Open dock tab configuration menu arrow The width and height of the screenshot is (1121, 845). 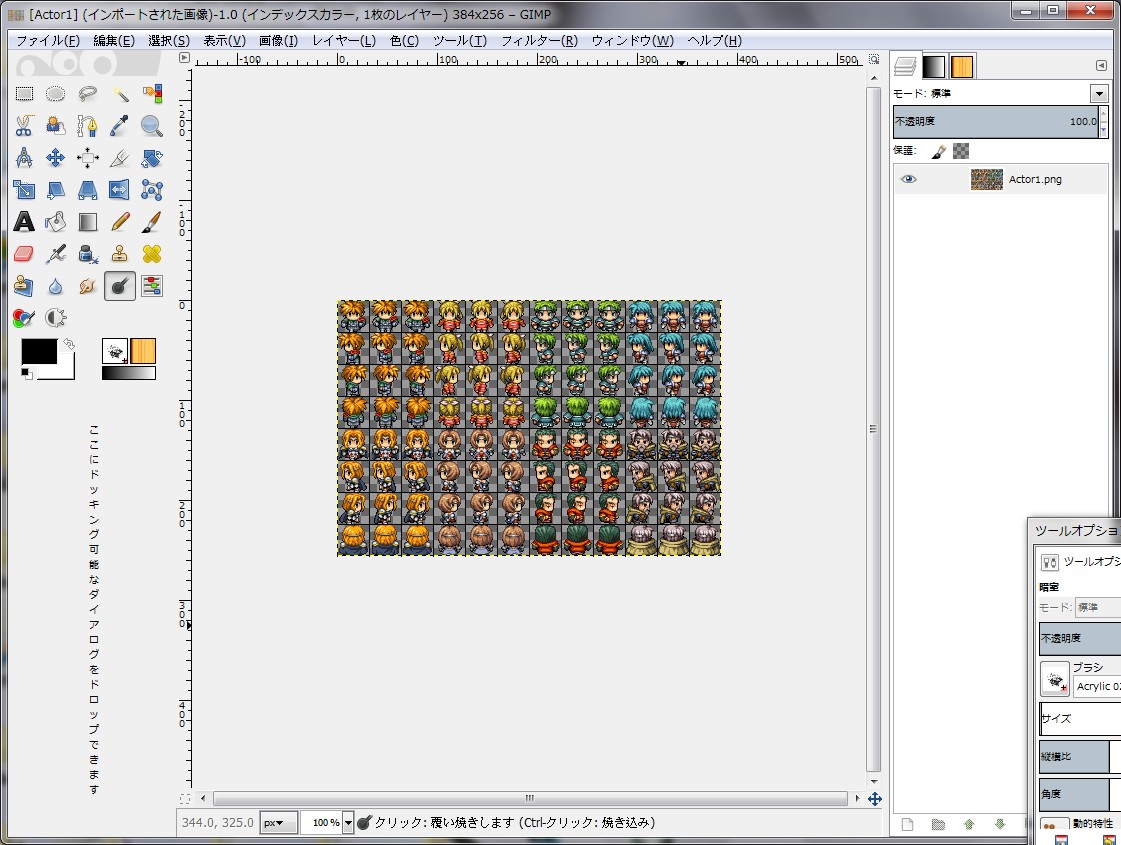(x=1101, y=66)
